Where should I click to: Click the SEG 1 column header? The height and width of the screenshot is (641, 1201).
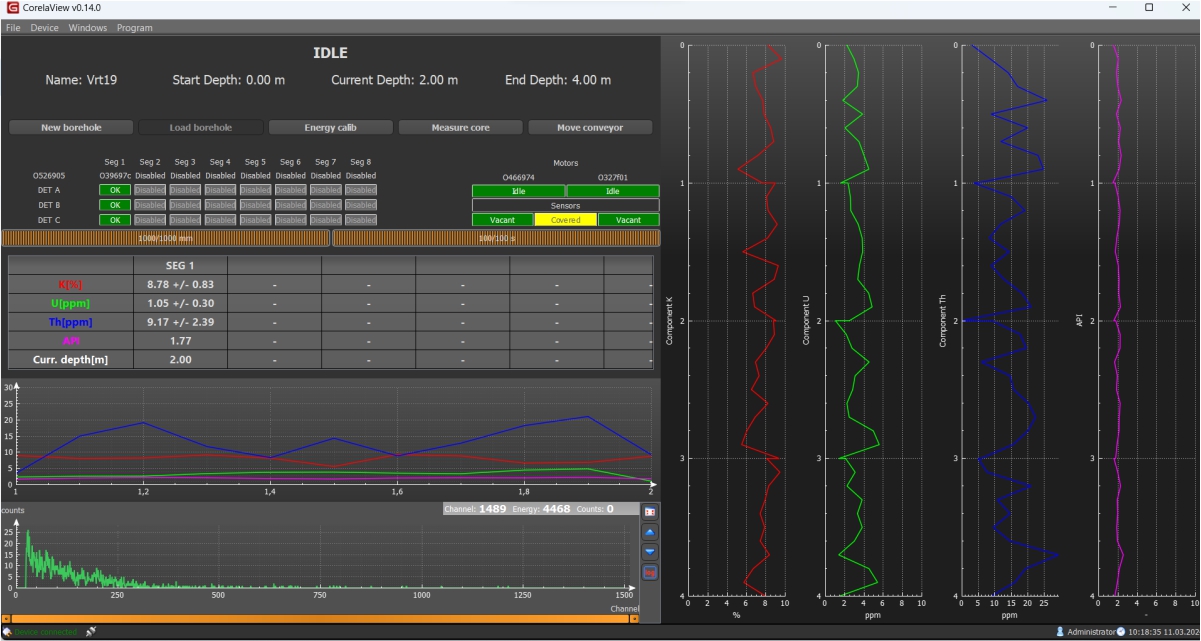180,265
